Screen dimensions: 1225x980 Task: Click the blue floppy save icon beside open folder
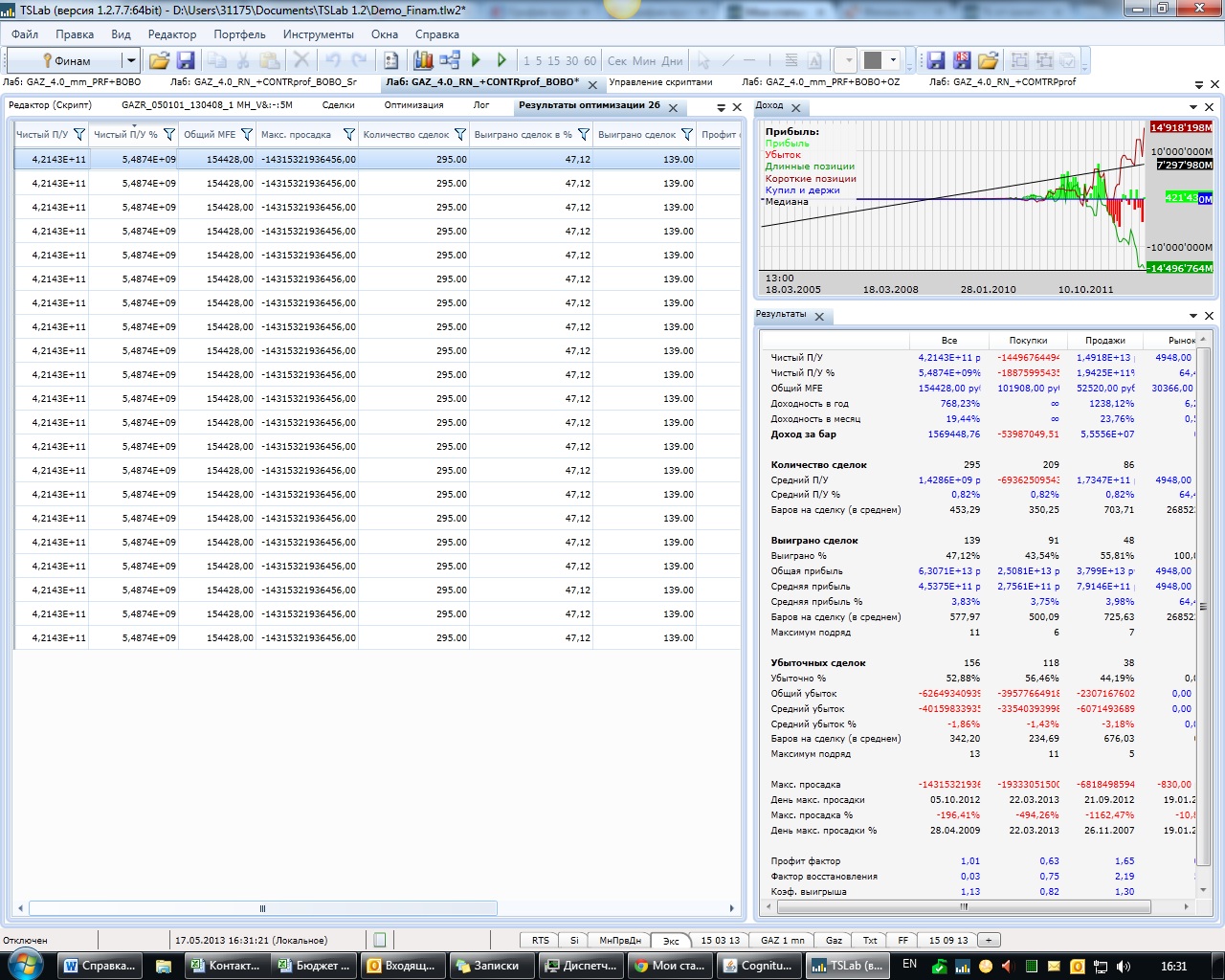(x=186, y=60)
